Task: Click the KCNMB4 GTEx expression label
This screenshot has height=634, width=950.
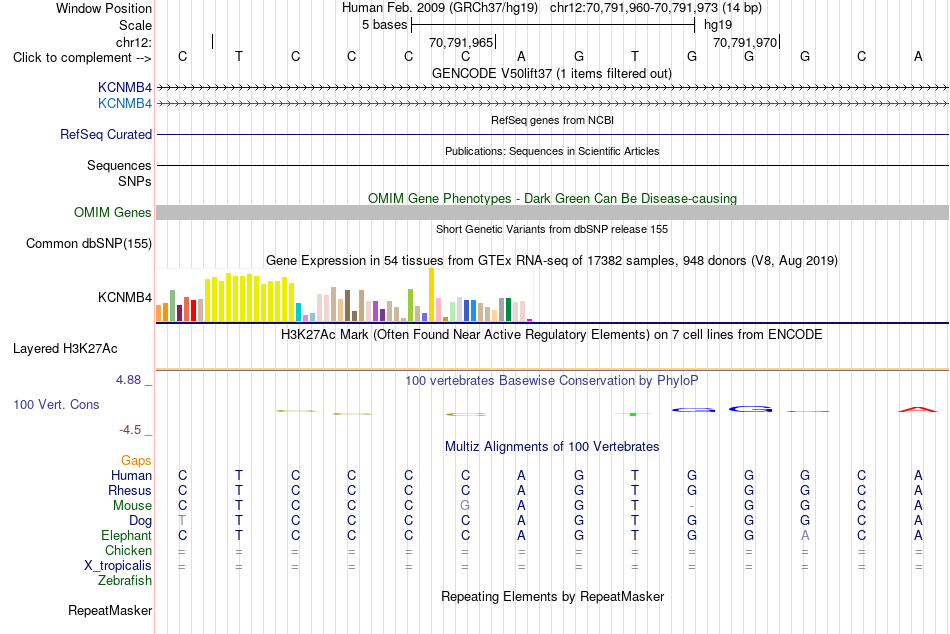Action: tap(125, 298)
